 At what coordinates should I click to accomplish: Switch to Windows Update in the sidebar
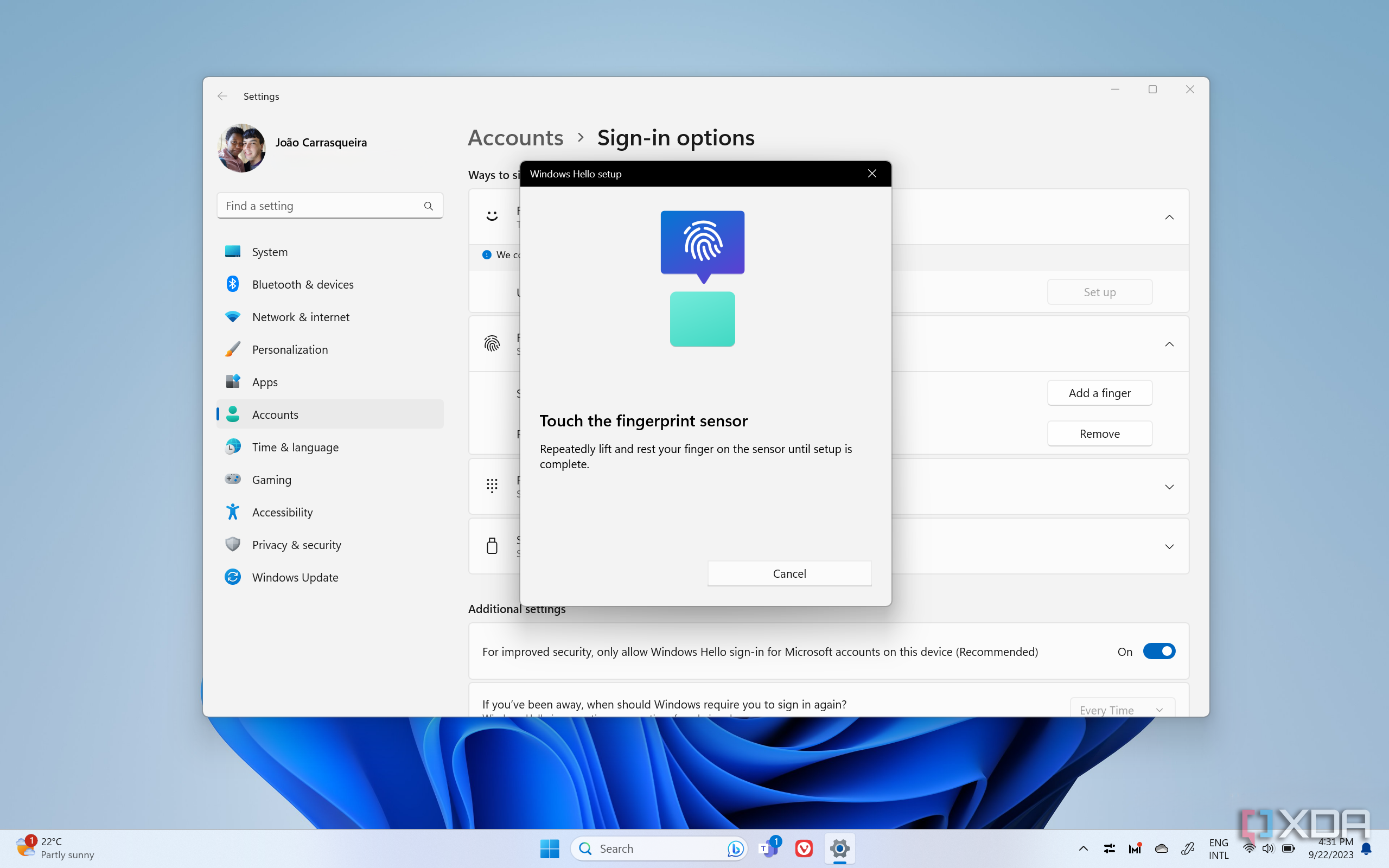tap(295, 577)
